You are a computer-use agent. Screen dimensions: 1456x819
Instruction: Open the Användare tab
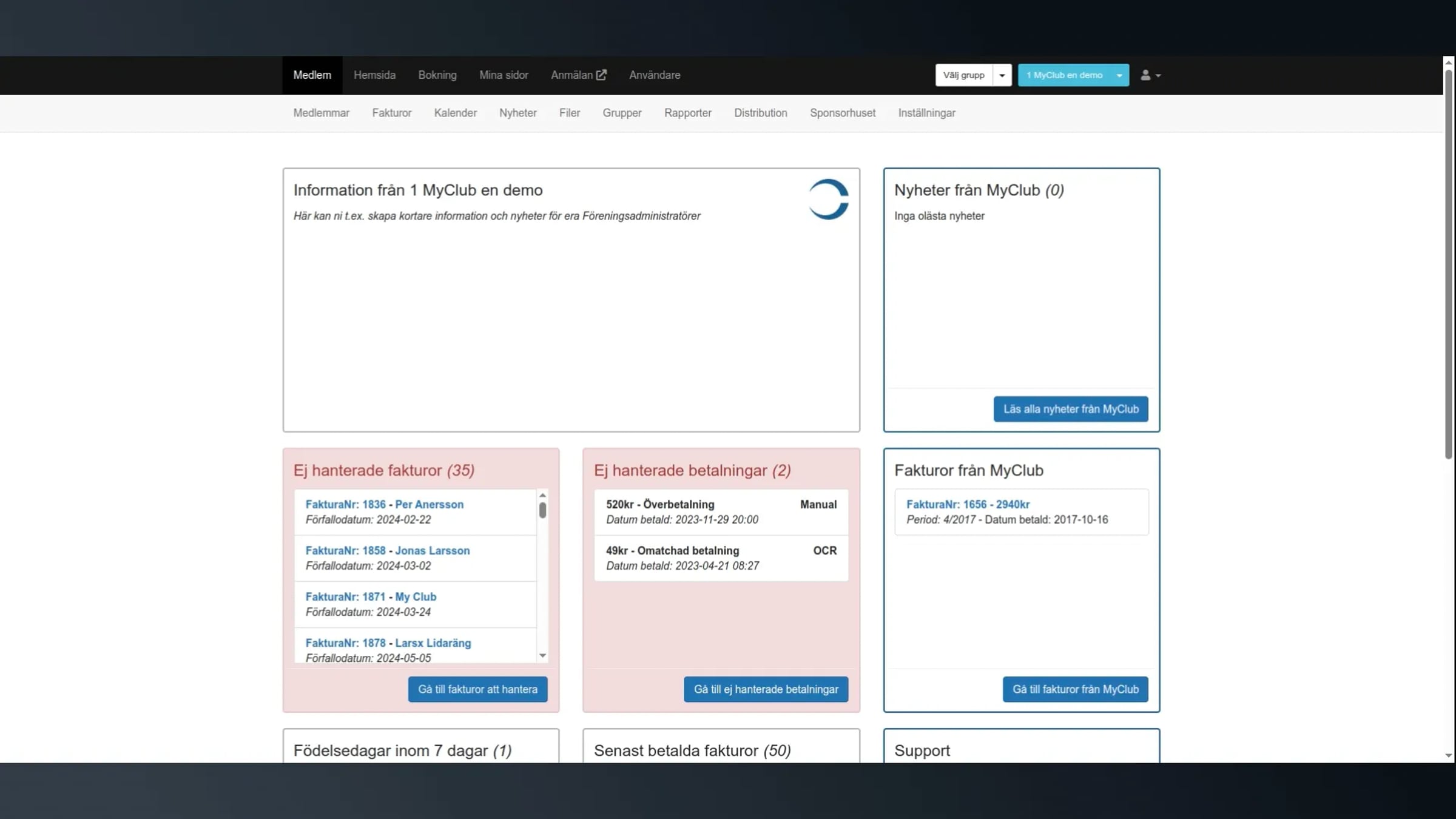click(x=655, y=75)
